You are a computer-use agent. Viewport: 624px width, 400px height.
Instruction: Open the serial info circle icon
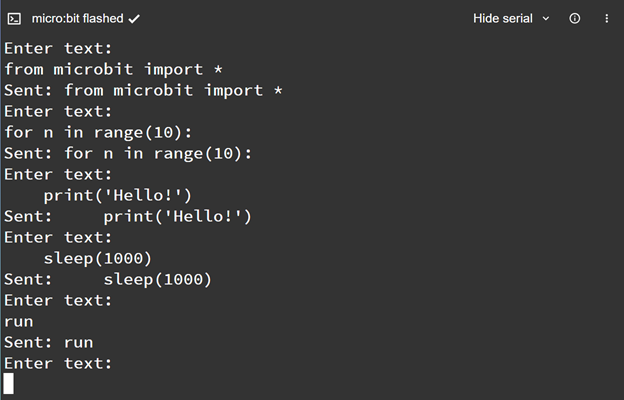click(x=575, y=18)
